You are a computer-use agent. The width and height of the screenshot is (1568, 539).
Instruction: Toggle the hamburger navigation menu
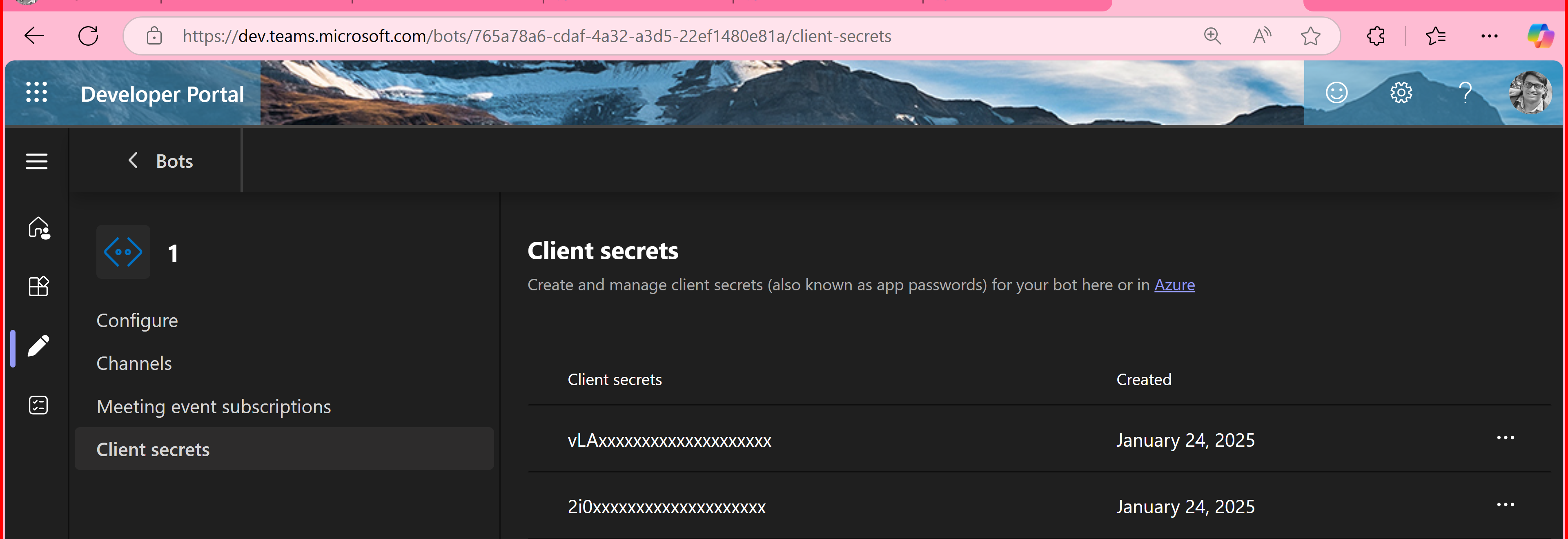[x=36, y=161]
